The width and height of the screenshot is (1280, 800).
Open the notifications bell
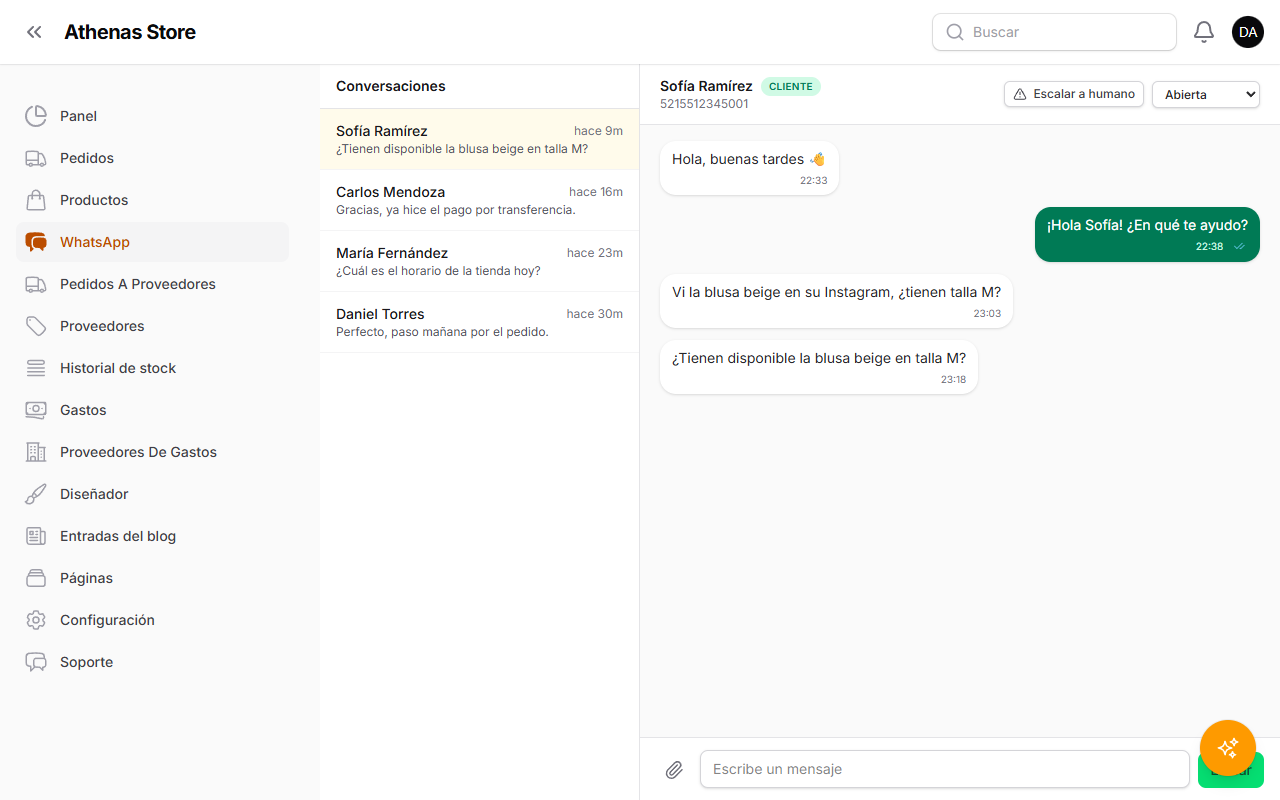pyautogui.click(x=1204, y=32)
